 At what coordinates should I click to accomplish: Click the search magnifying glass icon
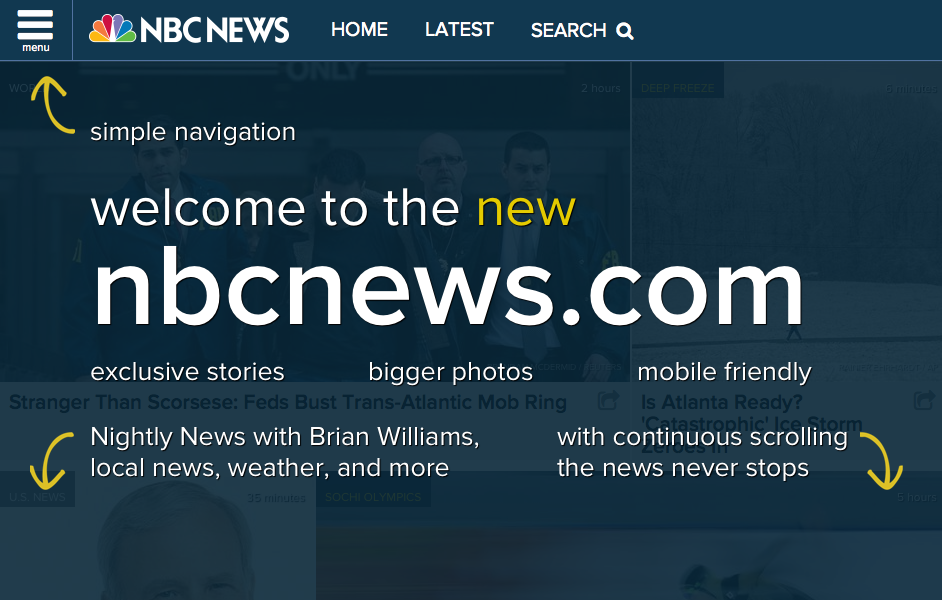625,31
